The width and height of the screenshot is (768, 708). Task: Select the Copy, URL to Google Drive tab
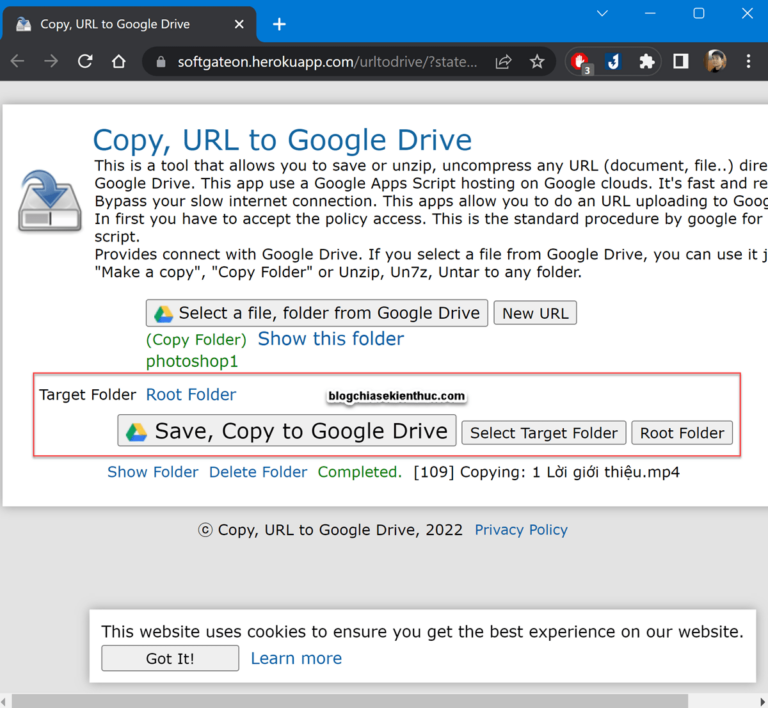[129, 24]
